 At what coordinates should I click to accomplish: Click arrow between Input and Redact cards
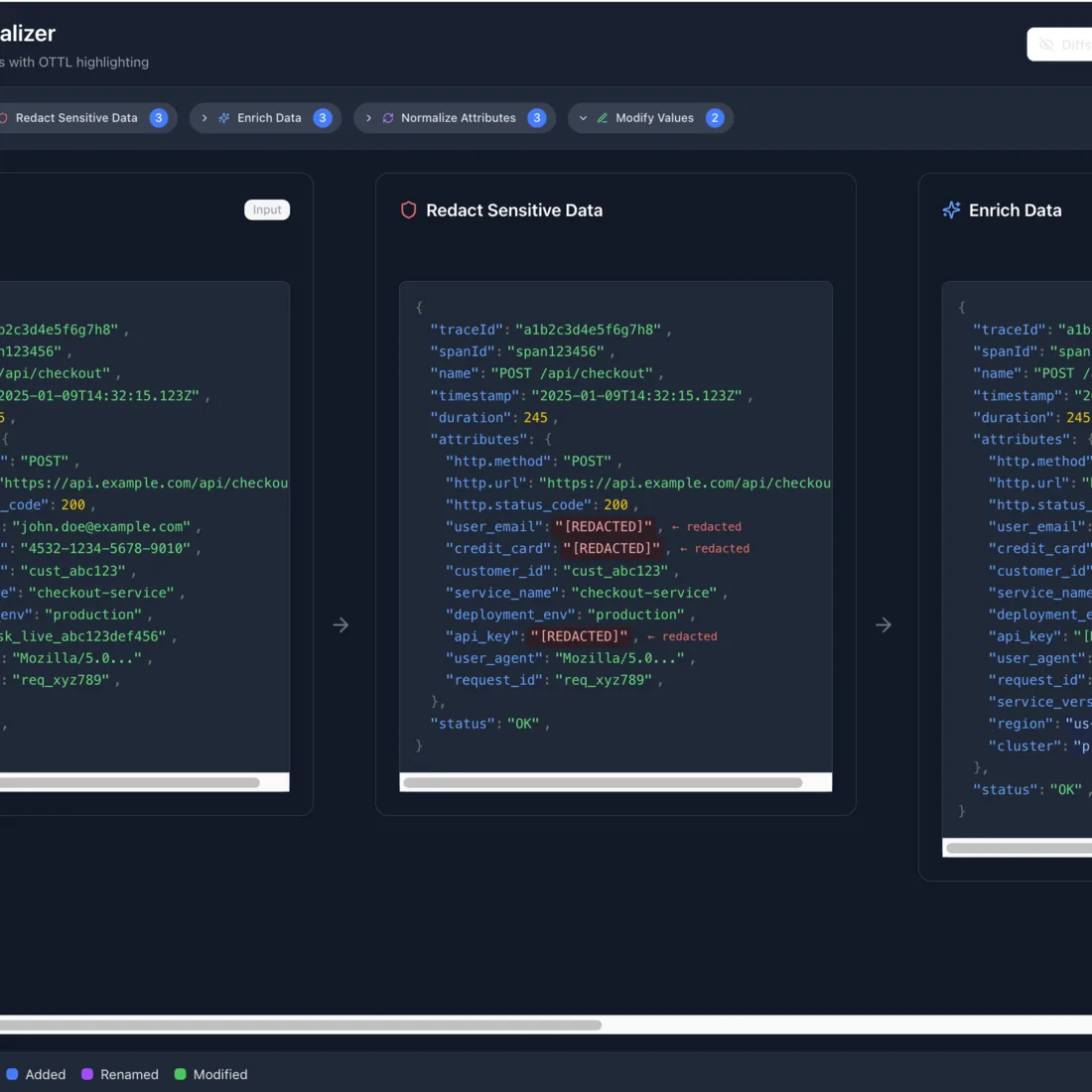341,624
